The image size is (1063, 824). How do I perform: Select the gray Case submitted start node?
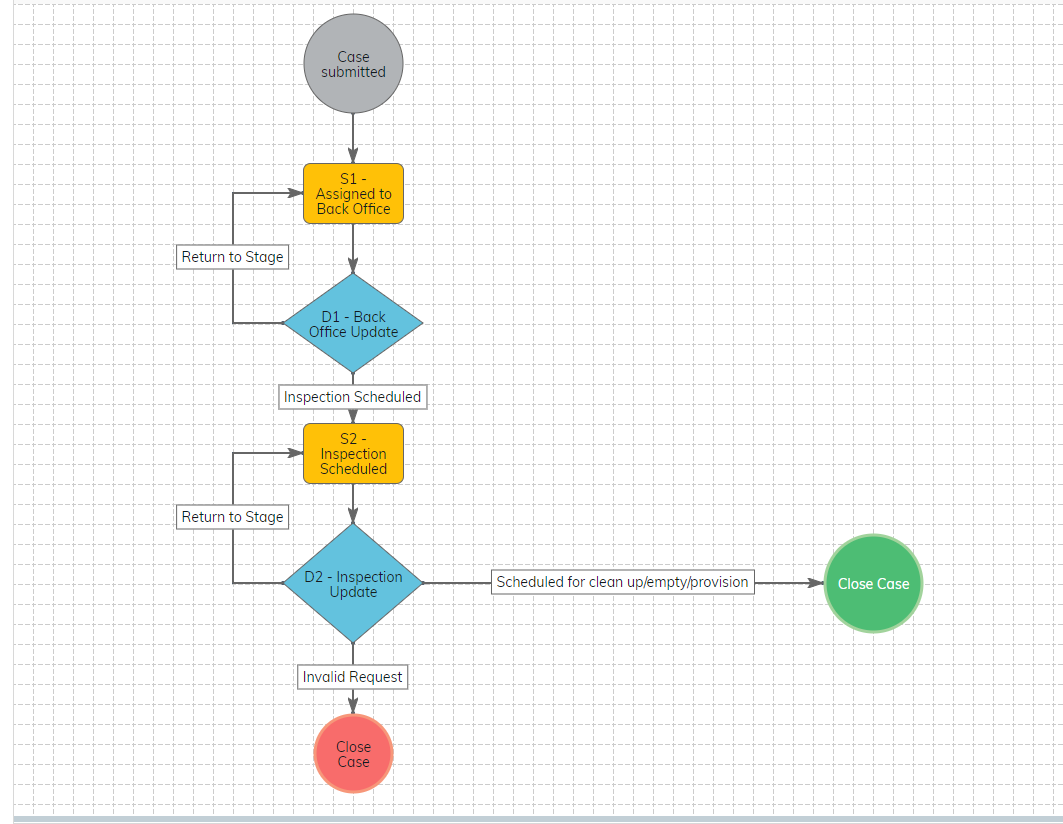(353, 64)
